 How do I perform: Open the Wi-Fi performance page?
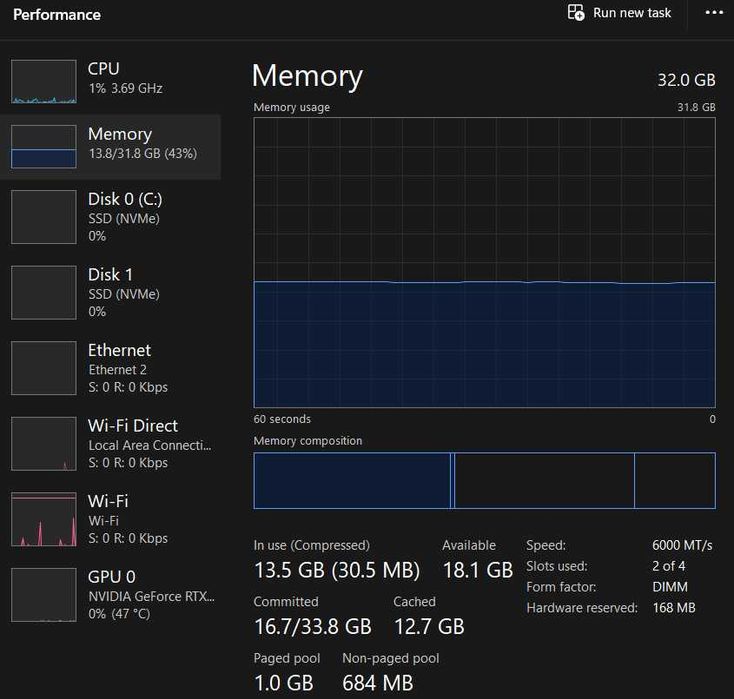[x=108, y=501]
